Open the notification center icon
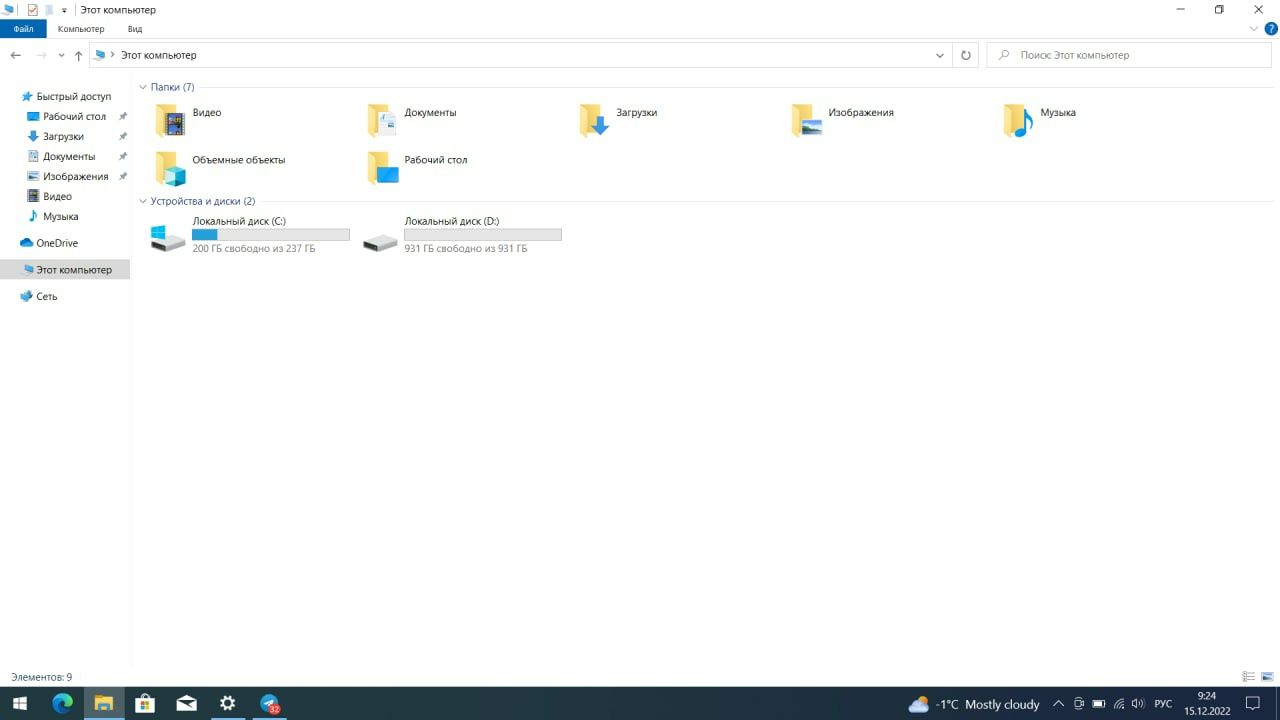1280x720 pixels. (x=1253, y=704)
